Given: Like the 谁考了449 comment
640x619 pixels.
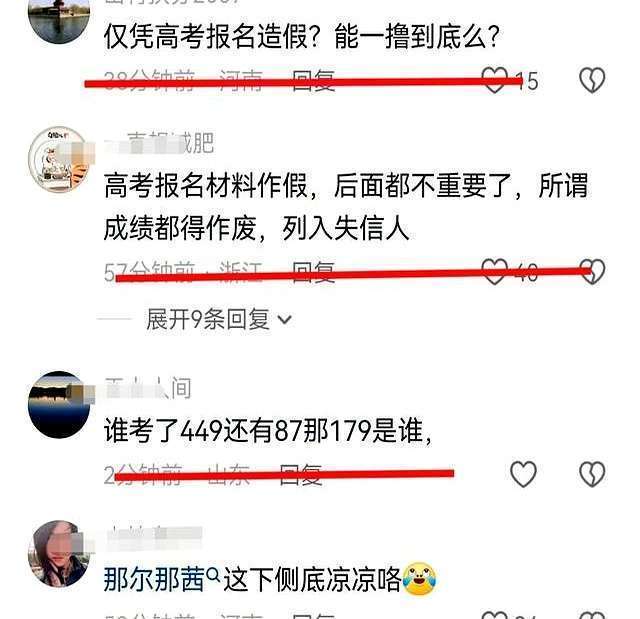Looking at the screenshot, I should click(x=523, y=474).
